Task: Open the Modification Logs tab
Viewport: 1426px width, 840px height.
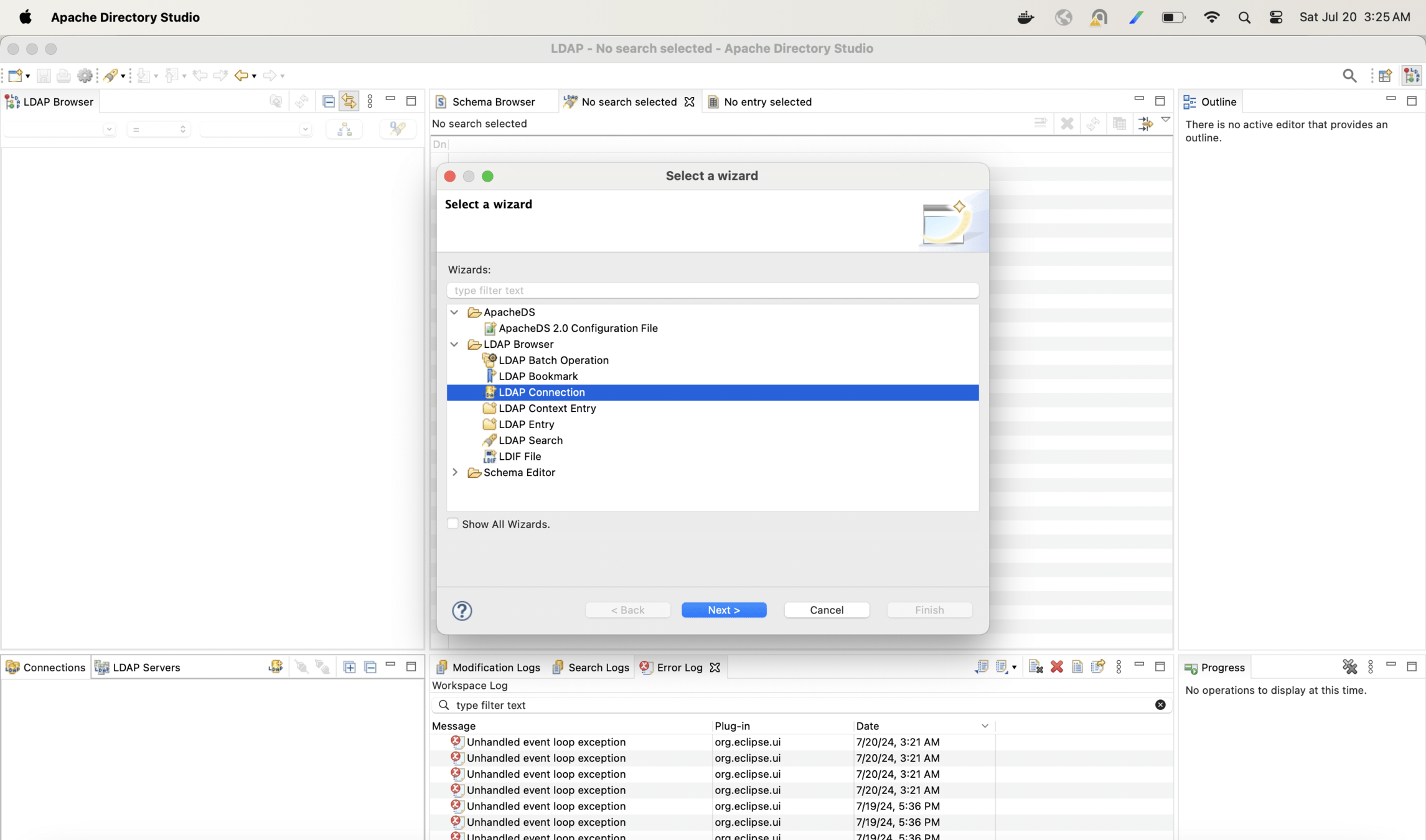Action: [495, 667]
